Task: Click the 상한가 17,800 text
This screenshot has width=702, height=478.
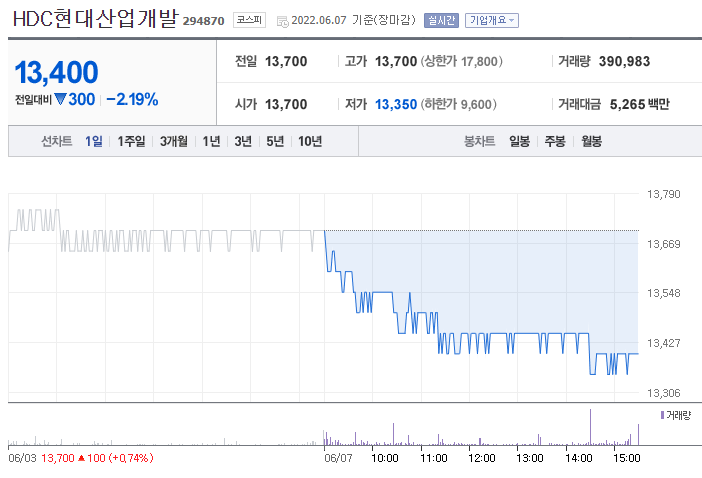Action: point(462,61)
